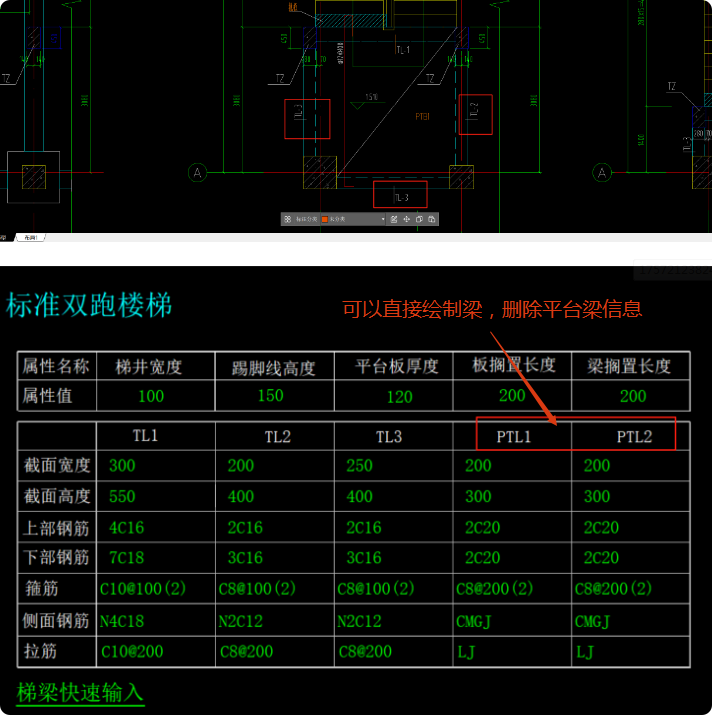Click the 箍筋 row label
The width and height of the screenshot is (712, 715).
pos(42,588)
